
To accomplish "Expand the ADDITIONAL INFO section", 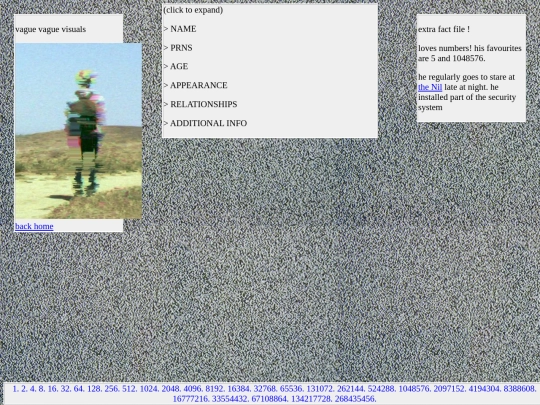I will [205, 123].
